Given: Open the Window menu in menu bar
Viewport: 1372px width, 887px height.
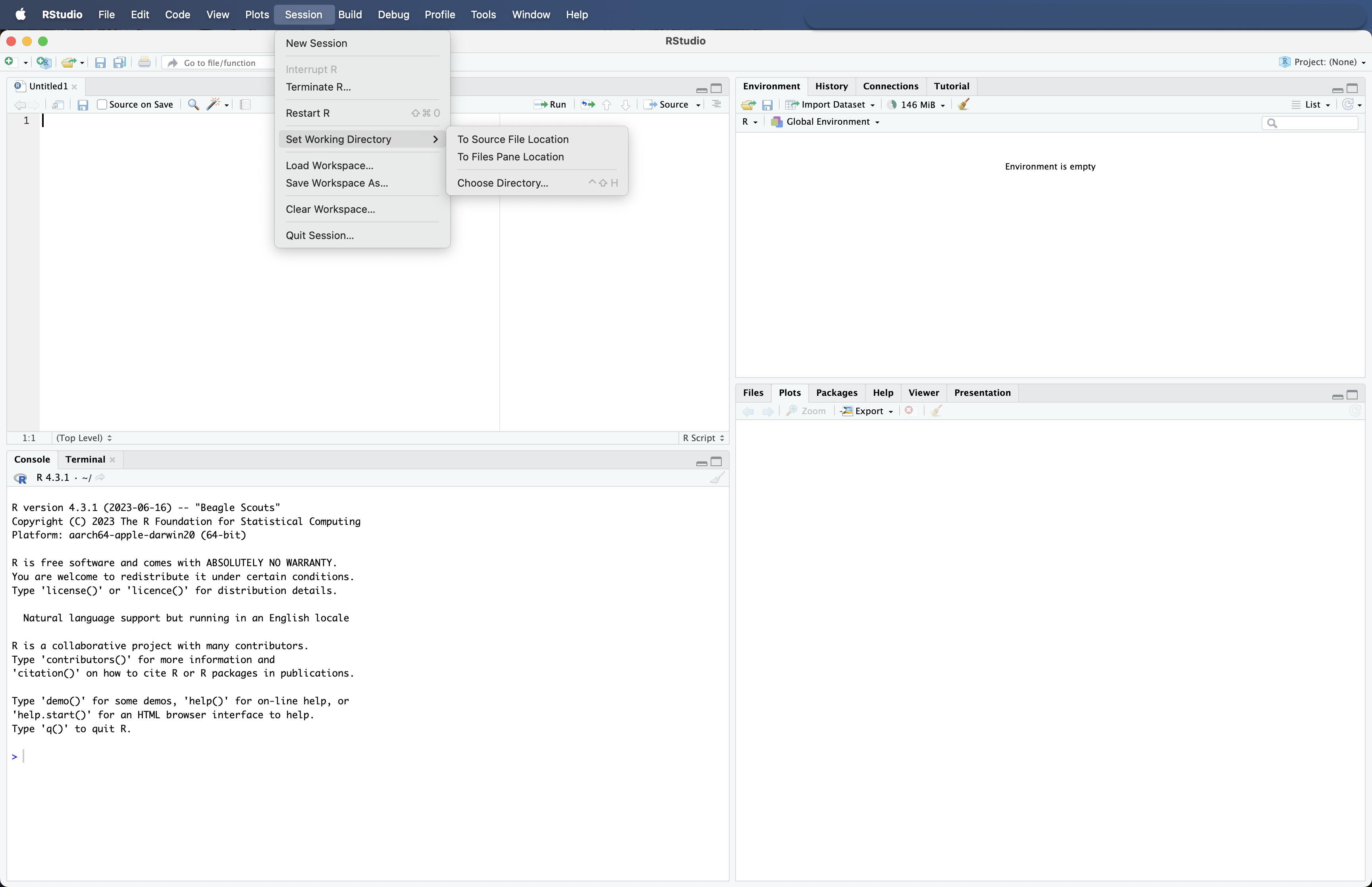Looking at the screenshot, I should [x=531, y=14].
